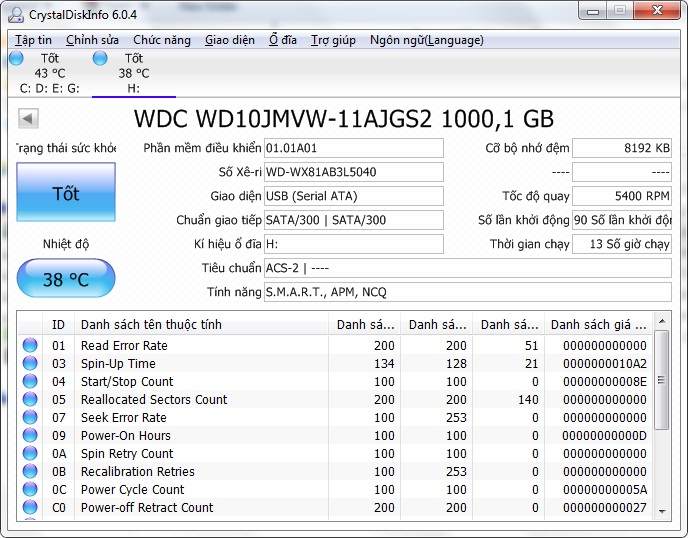This screenshot has width=688, height=538.
Task: Click the power on hours field showing 13
Action: 622,244
